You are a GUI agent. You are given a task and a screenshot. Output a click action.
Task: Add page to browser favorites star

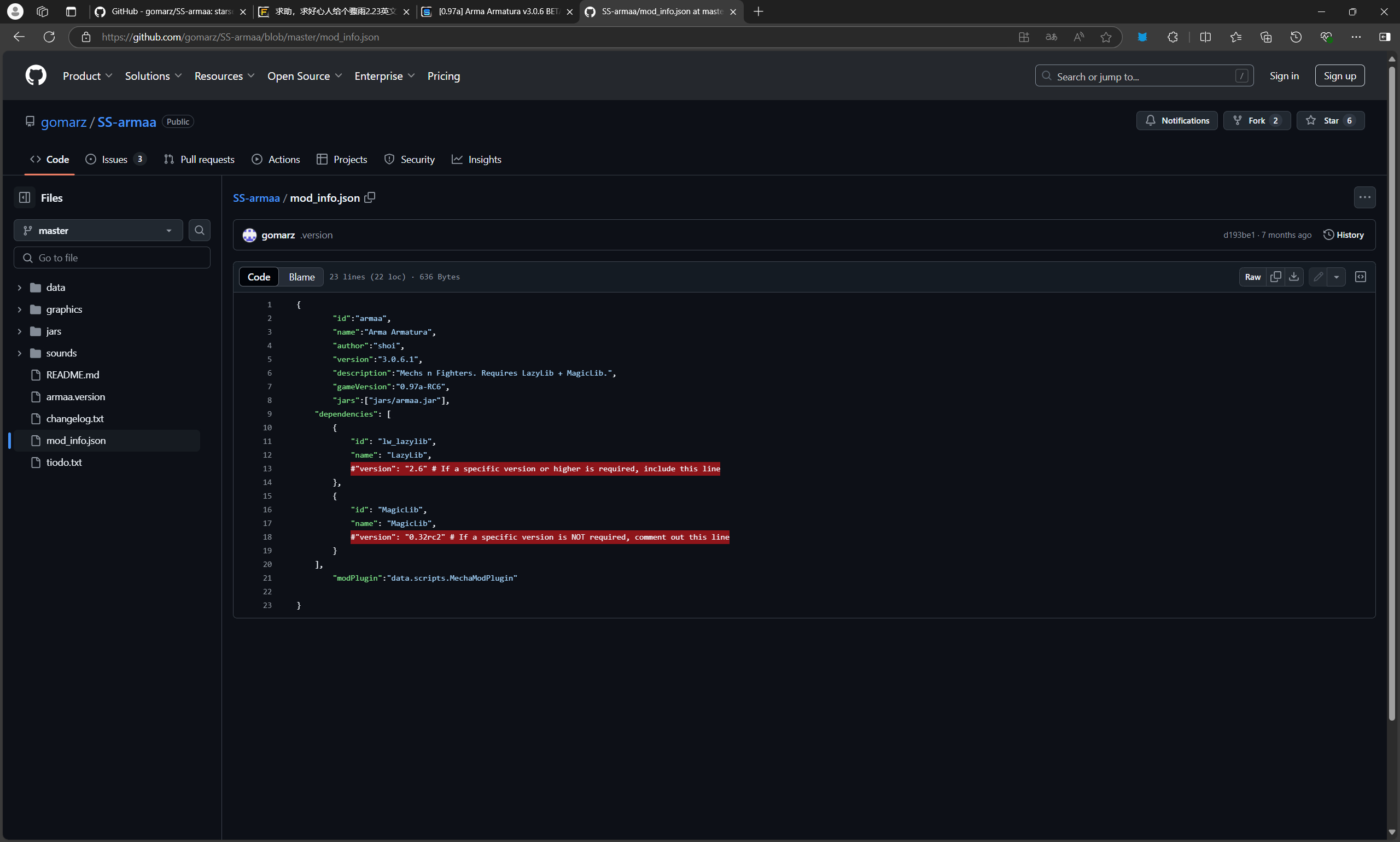(1105, 37)
